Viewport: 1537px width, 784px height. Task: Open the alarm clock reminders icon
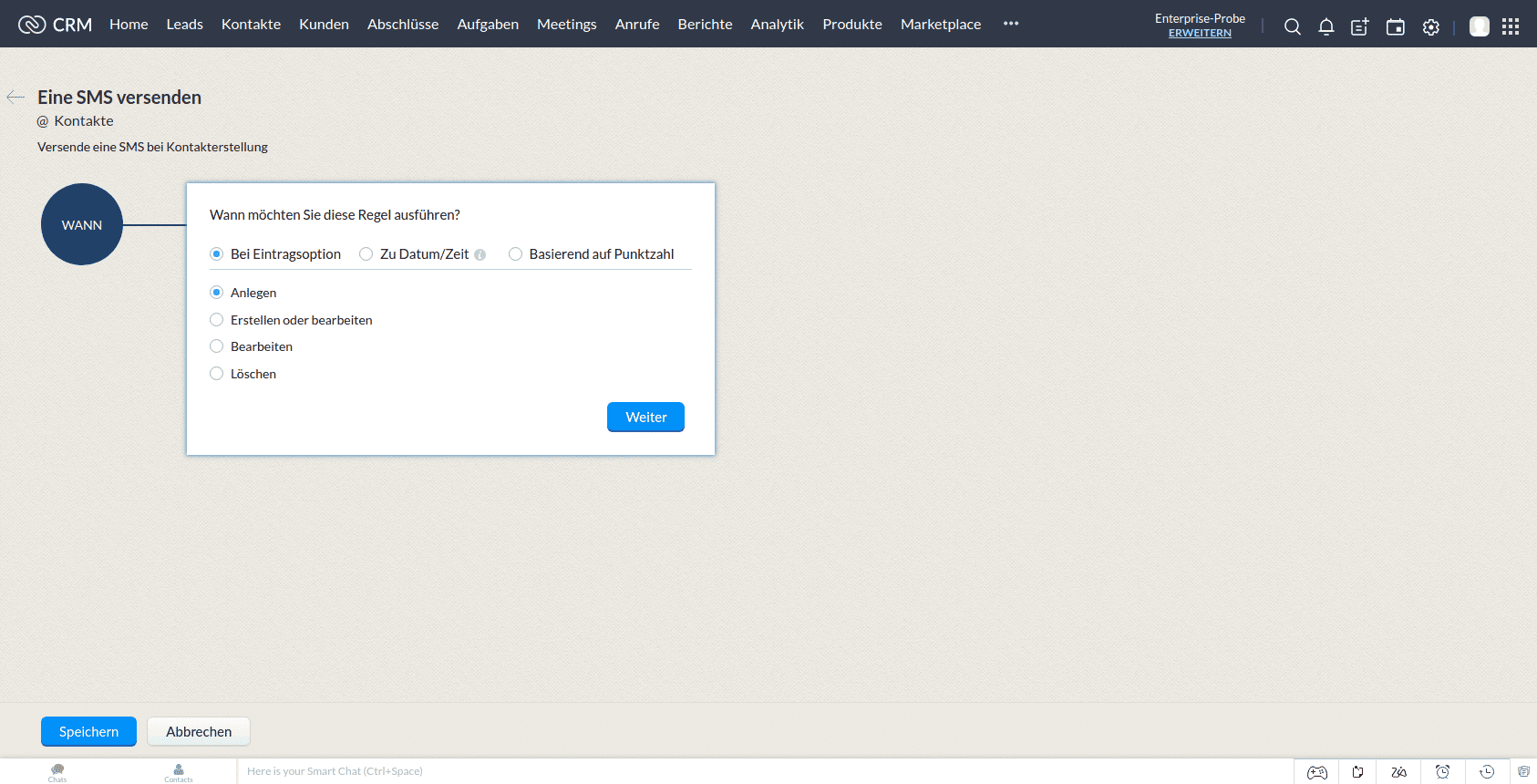click(x=1442, y=772)
